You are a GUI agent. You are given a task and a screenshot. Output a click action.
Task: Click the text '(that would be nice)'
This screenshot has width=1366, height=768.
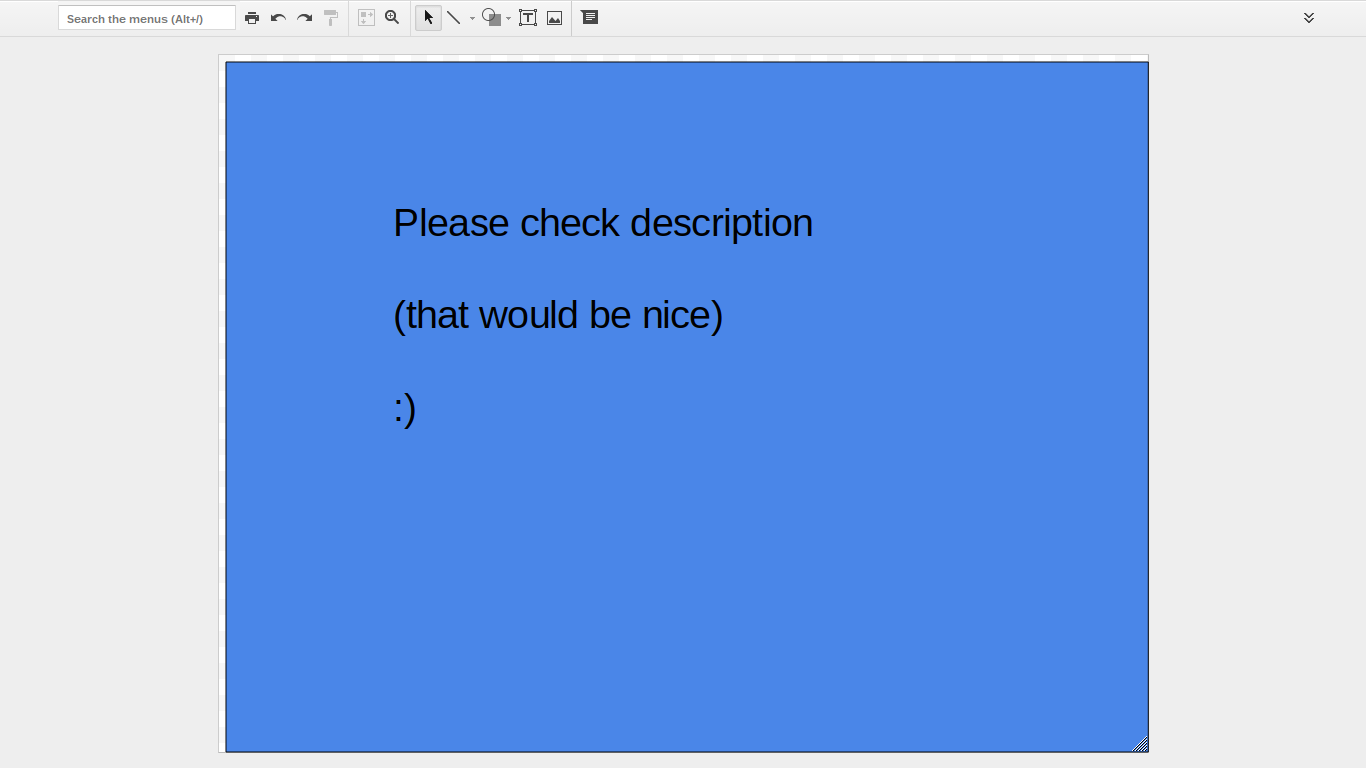[558, 315]
